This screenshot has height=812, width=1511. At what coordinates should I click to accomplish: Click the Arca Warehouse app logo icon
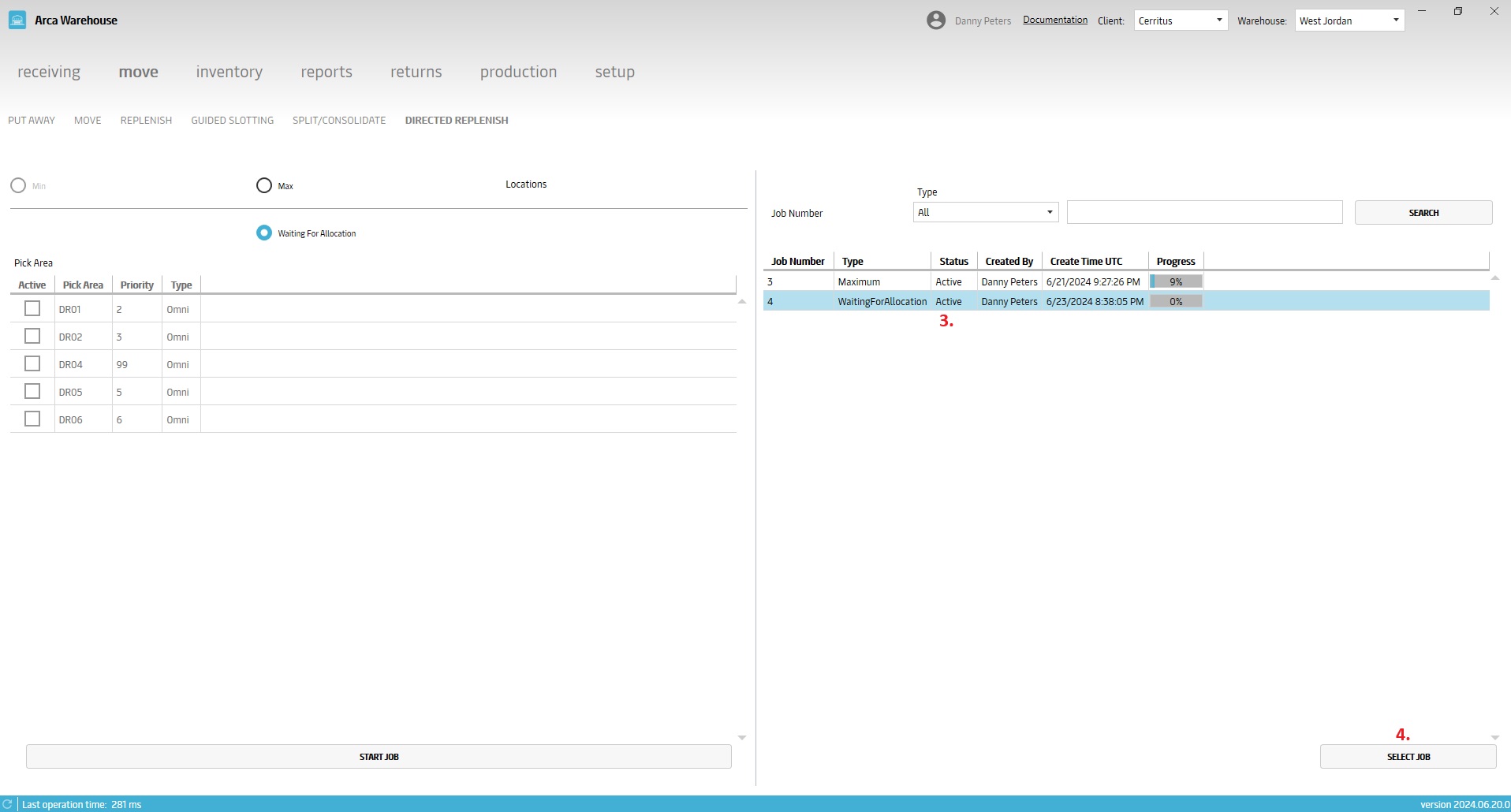click(x=17, y=20)
